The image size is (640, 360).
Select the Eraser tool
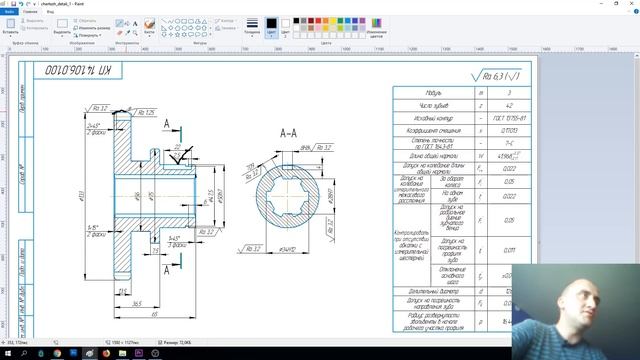[x=120, y=33]
